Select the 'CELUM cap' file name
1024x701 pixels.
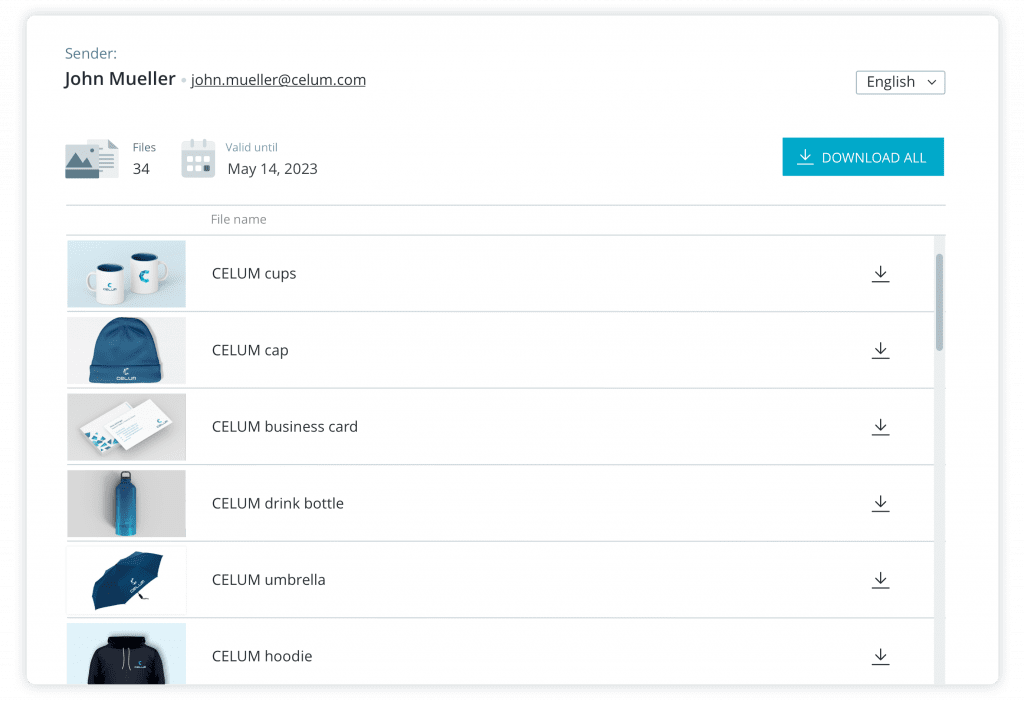pos(250,350)
